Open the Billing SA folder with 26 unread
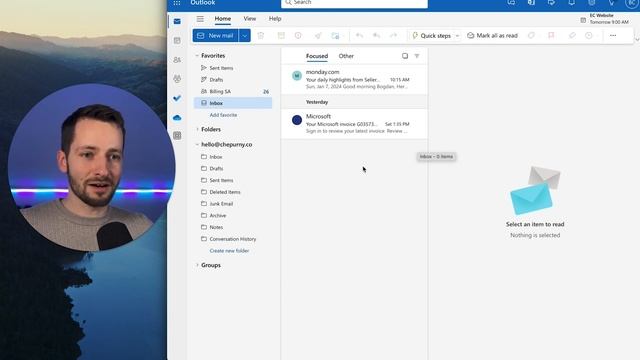The width and height of the screenshot is (640, 360). click(233, 91)
